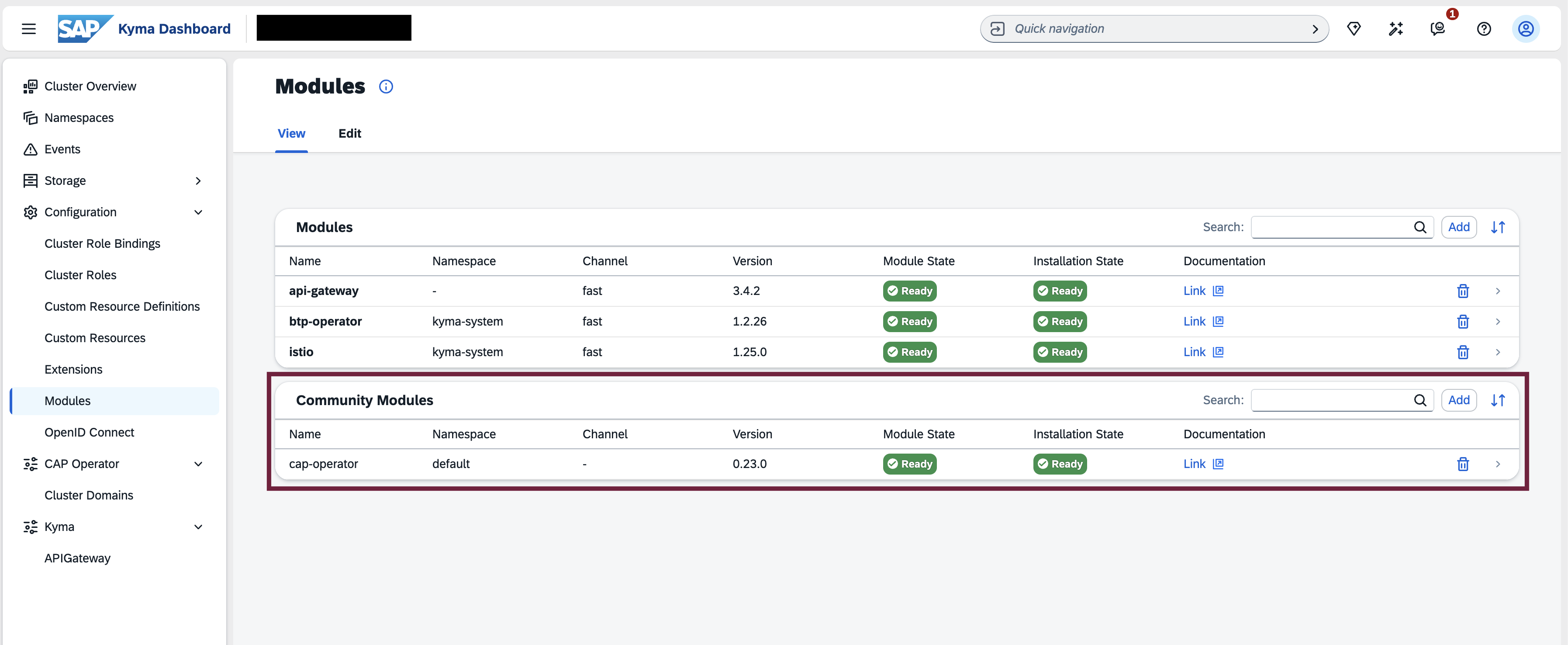Screen dimensions: 1568x645
Task: Switch to the Edit tab
Action: 349,133
